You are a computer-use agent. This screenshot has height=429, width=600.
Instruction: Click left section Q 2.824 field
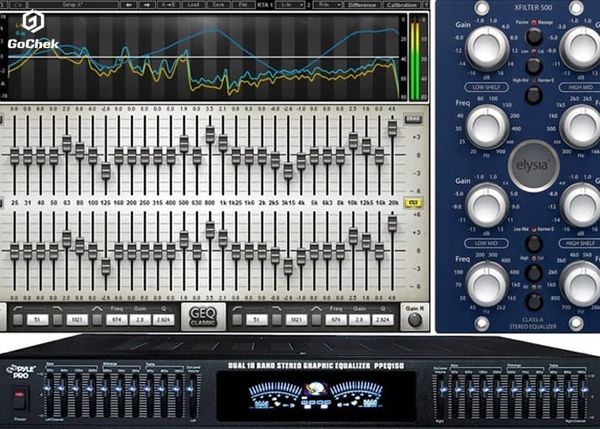coord(163,320)
